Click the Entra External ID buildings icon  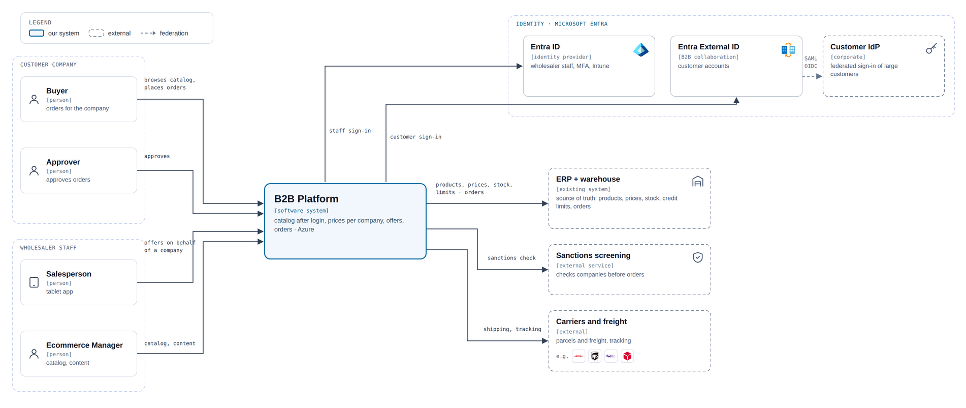[788, 51]
